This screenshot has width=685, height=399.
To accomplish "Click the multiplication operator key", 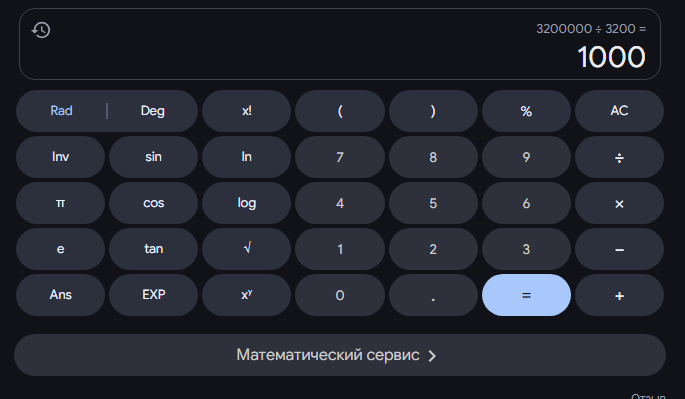I will 619,203.
